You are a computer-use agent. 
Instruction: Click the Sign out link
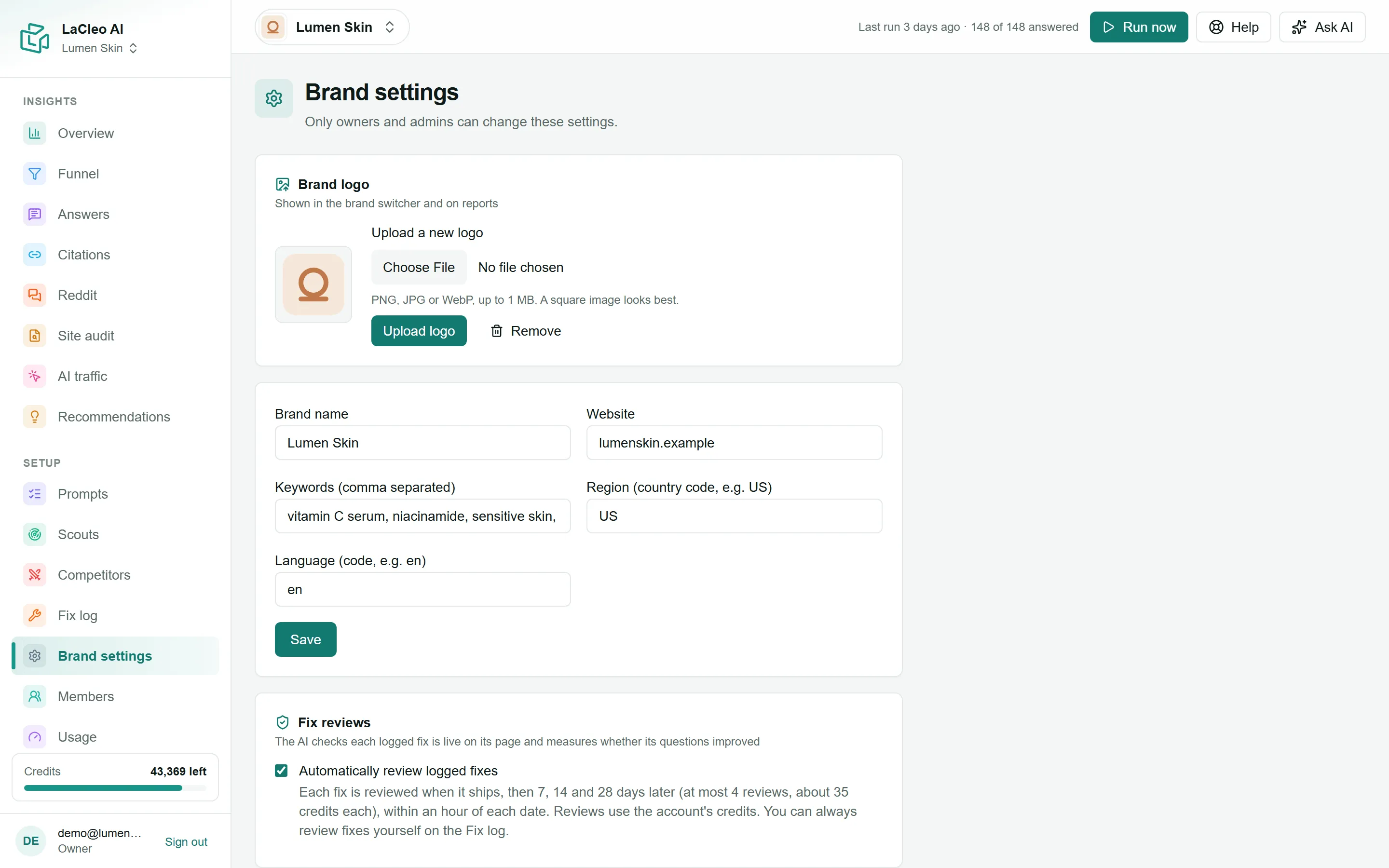186,841
